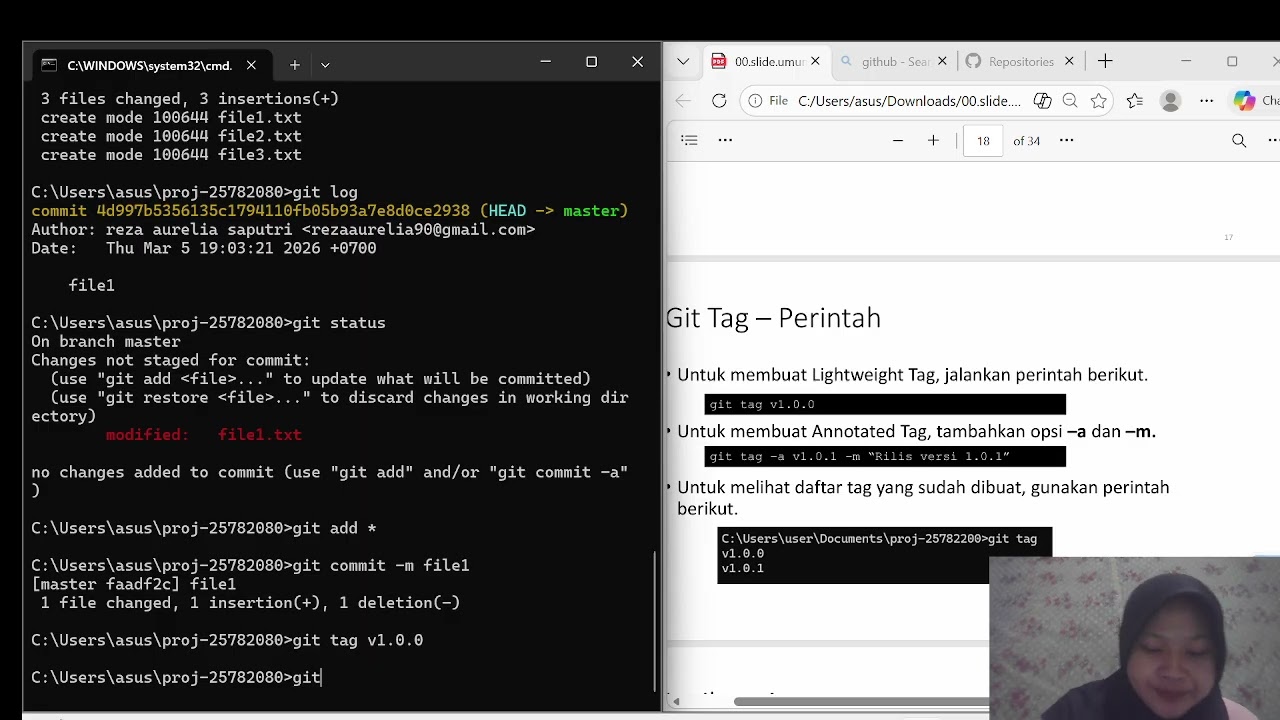
Task: Search inside the PDF document
Action: coord(1239,140)
